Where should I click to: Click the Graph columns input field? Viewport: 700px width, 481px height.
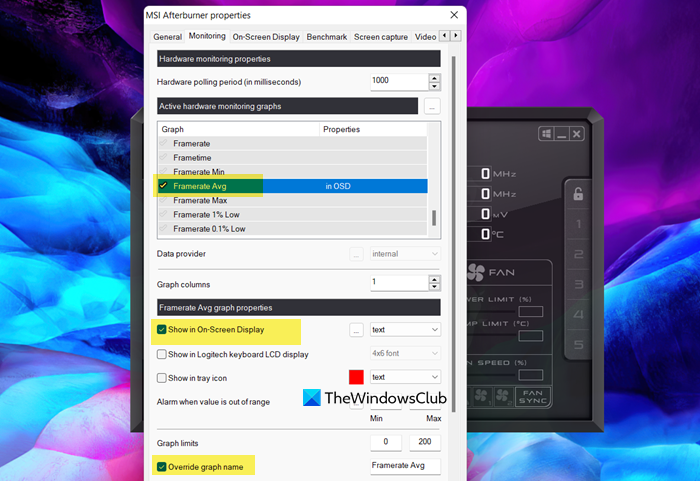[x=399, y=283]
